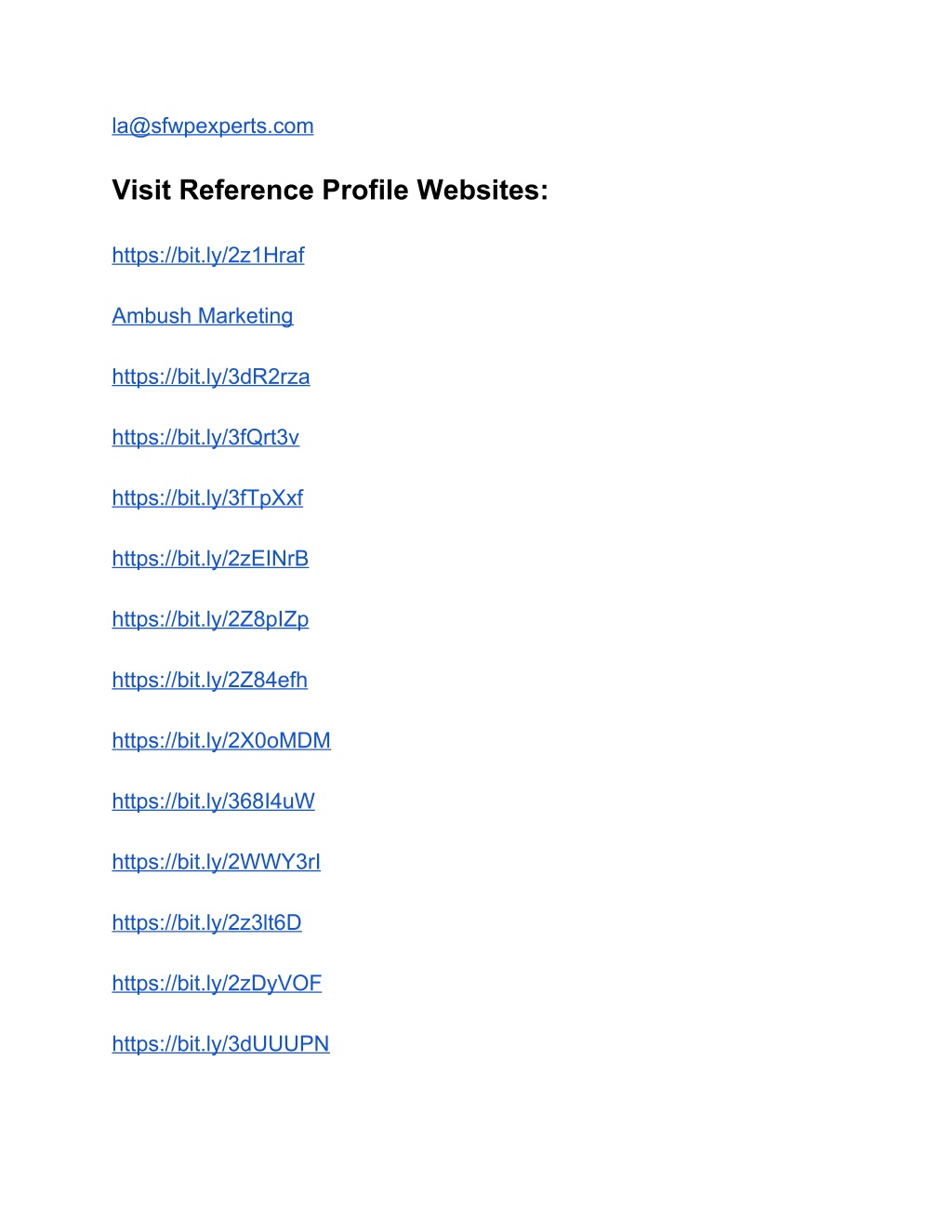Open link https://bit.ly/2WWY3rI

pyautogui.click(x=217, y=862)
